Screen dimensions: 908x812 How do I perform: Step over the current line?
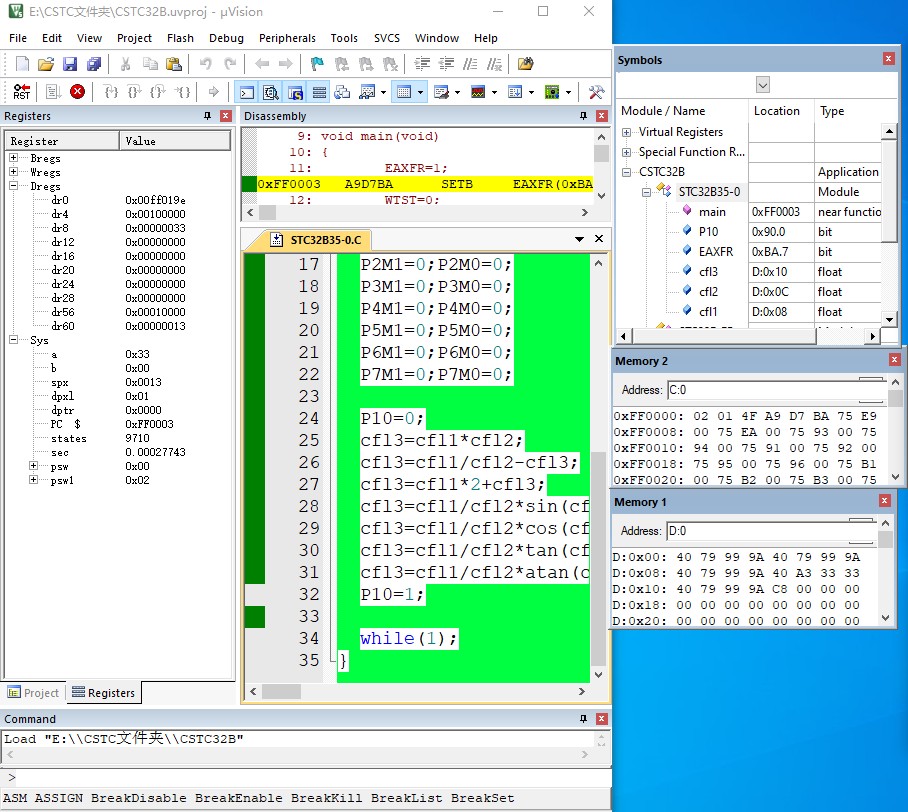point(134,92)
